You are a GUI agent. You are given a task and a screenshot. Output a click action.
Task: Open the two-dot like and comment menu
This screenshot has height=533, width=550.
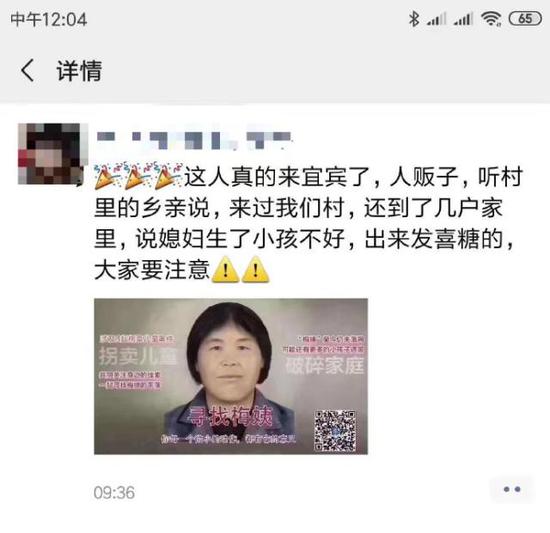click(512, 489)
